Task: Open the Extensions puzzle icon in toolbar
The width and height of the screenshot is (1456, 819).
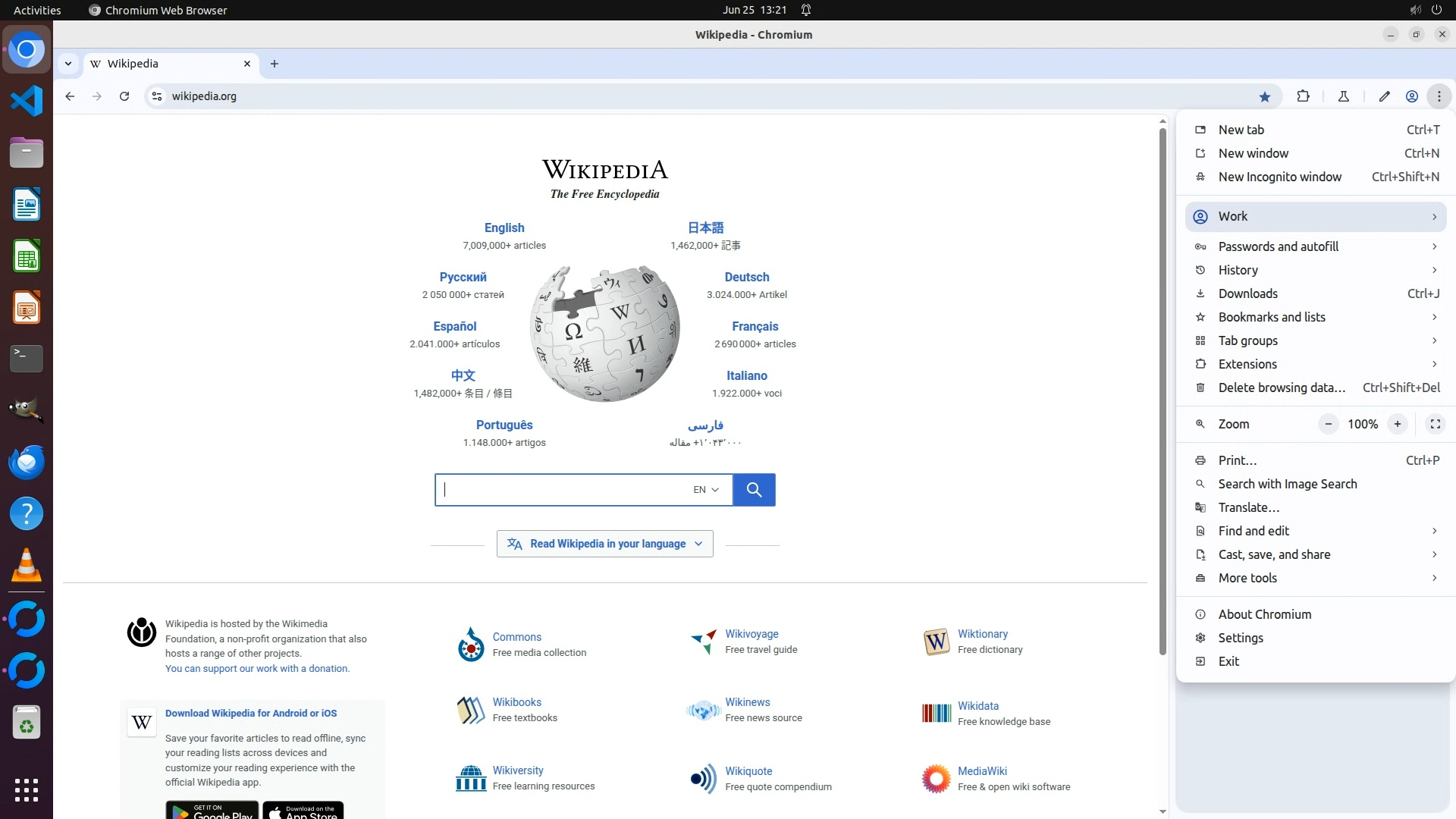Action: tap(1303, 96)
